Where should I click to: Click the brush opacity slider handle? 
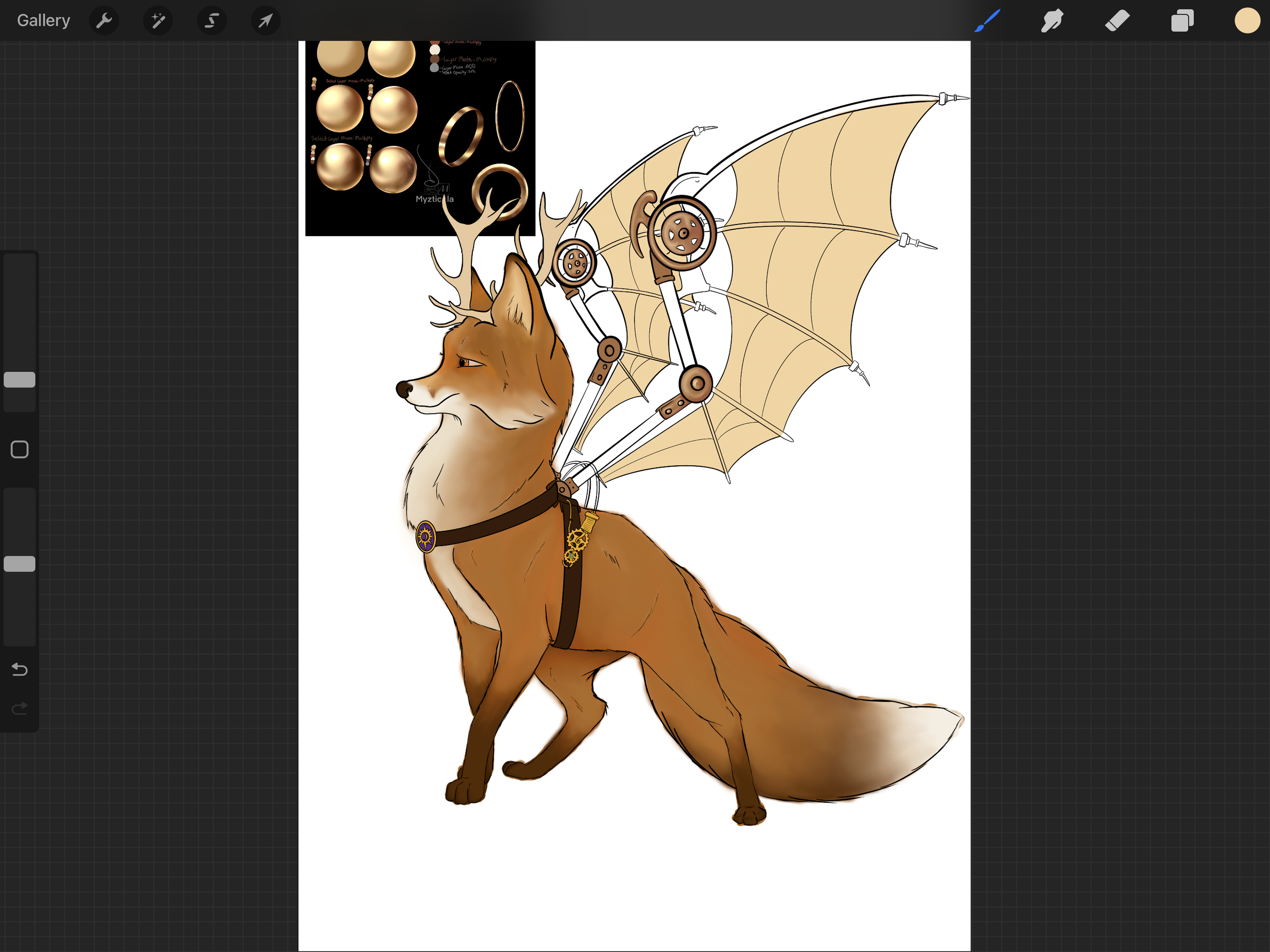(x=19, y=564)
